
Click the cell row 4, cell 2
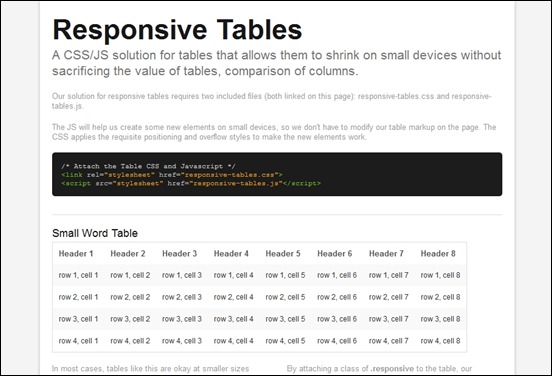click(x=130, y=341)
